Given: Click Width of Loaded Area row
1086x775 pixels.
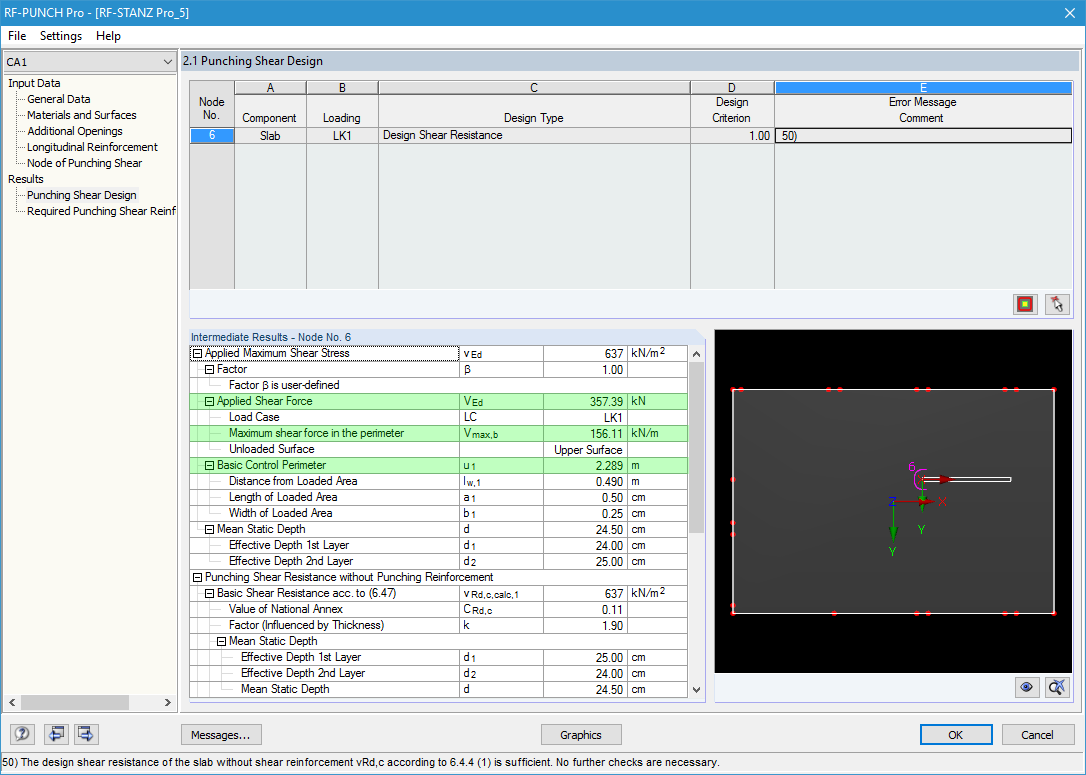Looking at the screenshot, I should (438, 513).
